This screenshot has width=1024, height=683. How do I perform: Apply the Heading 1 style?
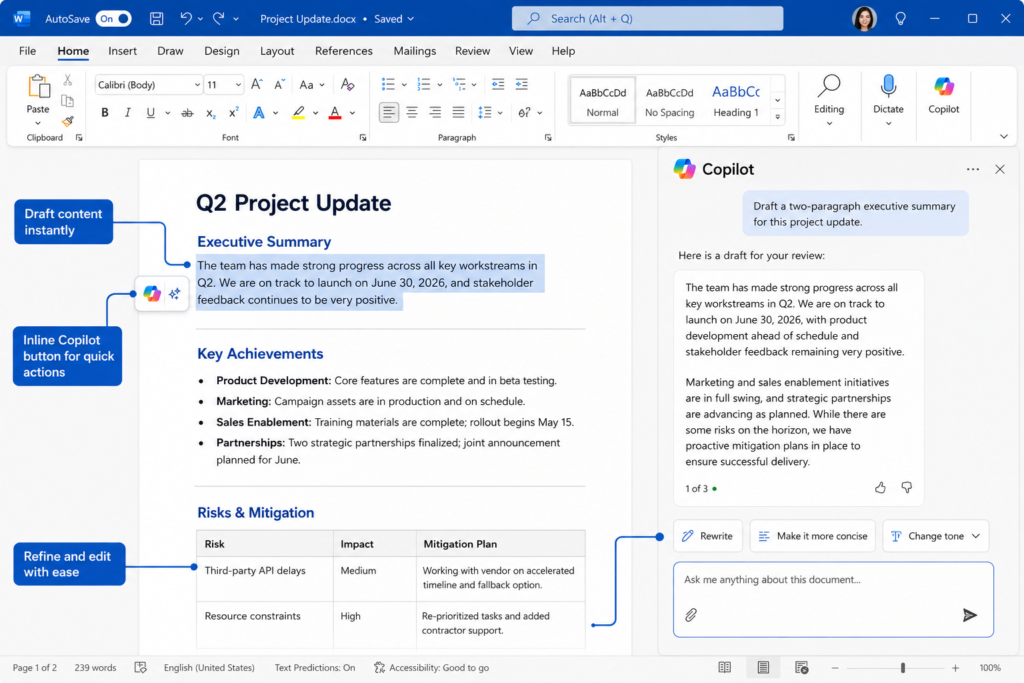[736, 101]
